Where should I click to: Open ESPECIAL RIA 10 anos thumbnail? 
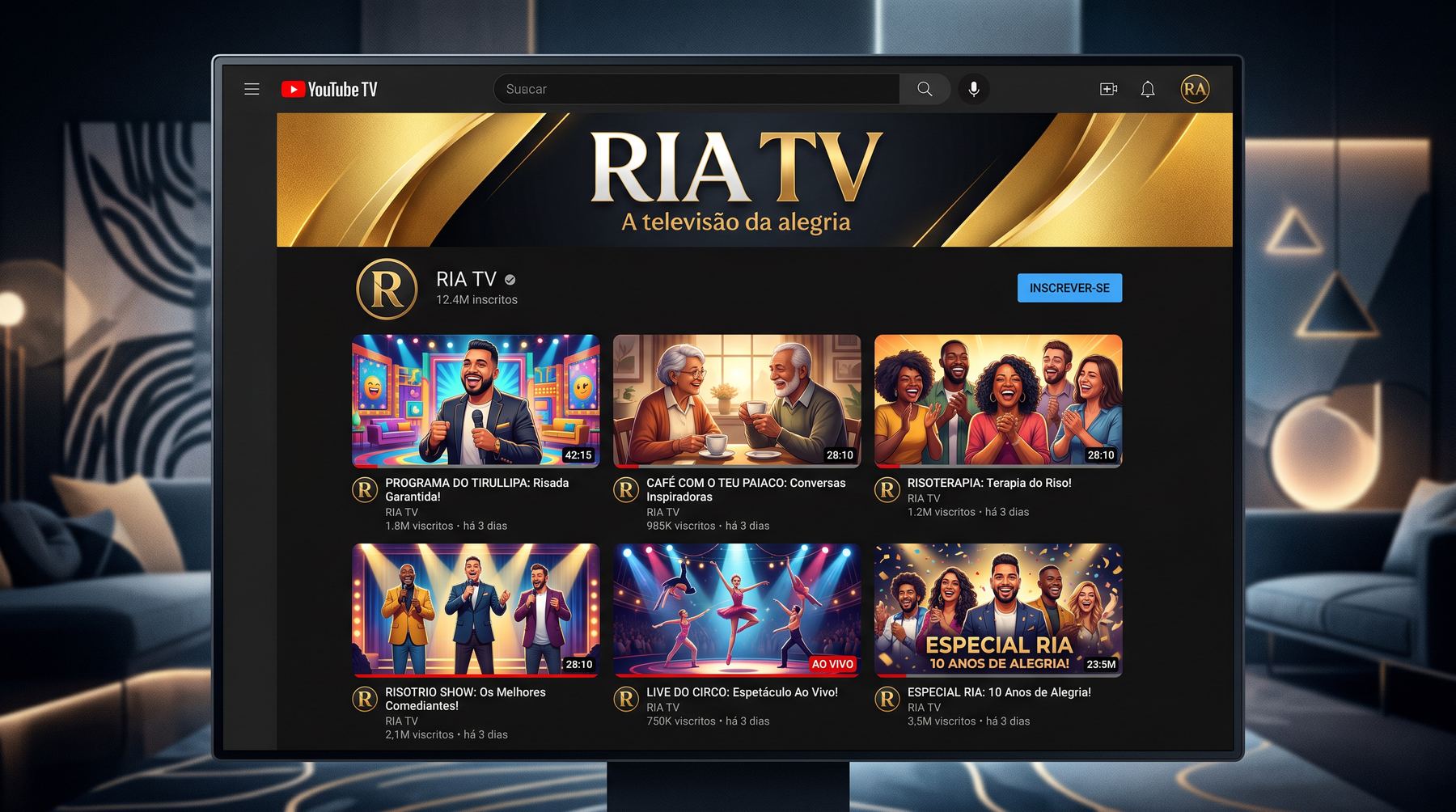click(998, 610)
